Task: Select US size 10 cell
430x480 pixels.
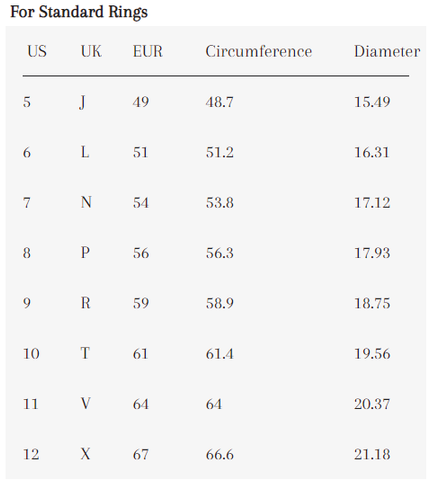Action: pyautogui.click(x=31, y=354)
